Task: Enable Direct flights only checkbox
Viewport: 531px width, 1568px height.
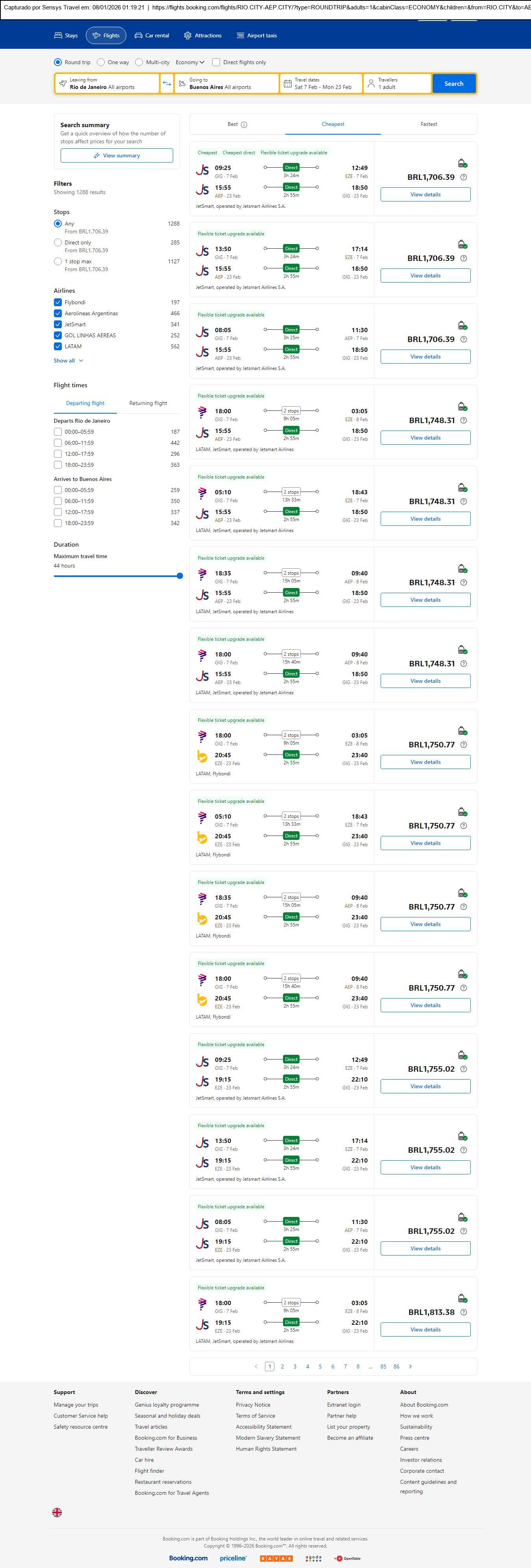Action: pyautogui.click(x=216, y=62)
